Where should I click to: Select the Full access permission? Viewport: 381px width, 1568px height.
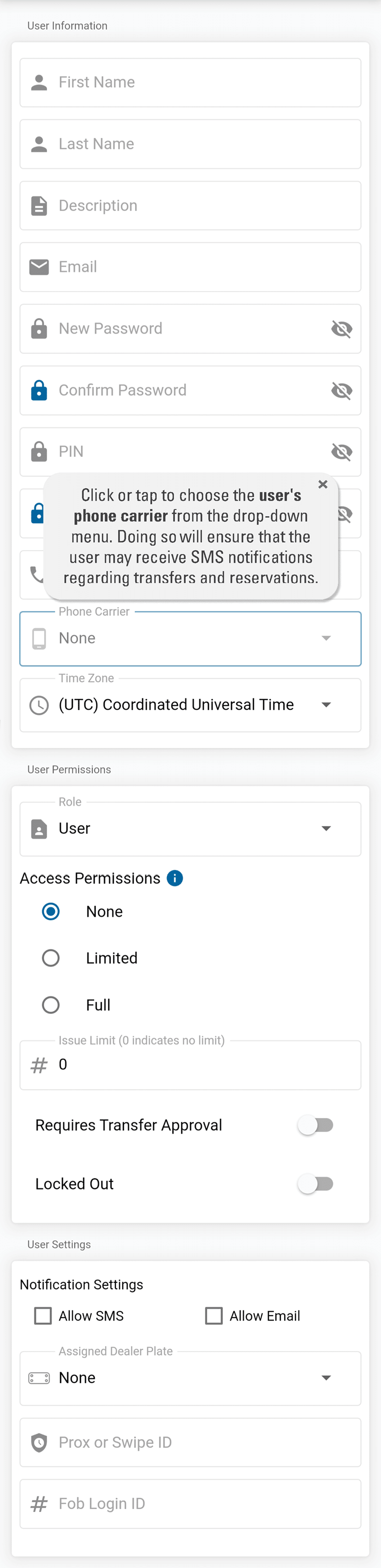tap(51, 1004)
